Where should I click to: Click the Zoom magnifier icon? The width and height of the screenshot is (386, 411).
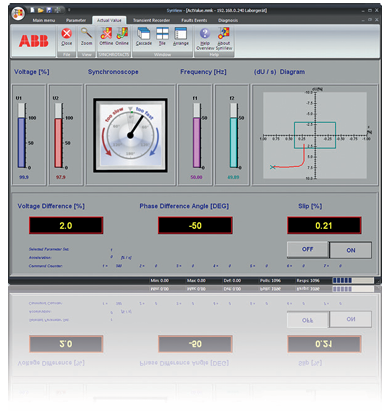point(86,37)
